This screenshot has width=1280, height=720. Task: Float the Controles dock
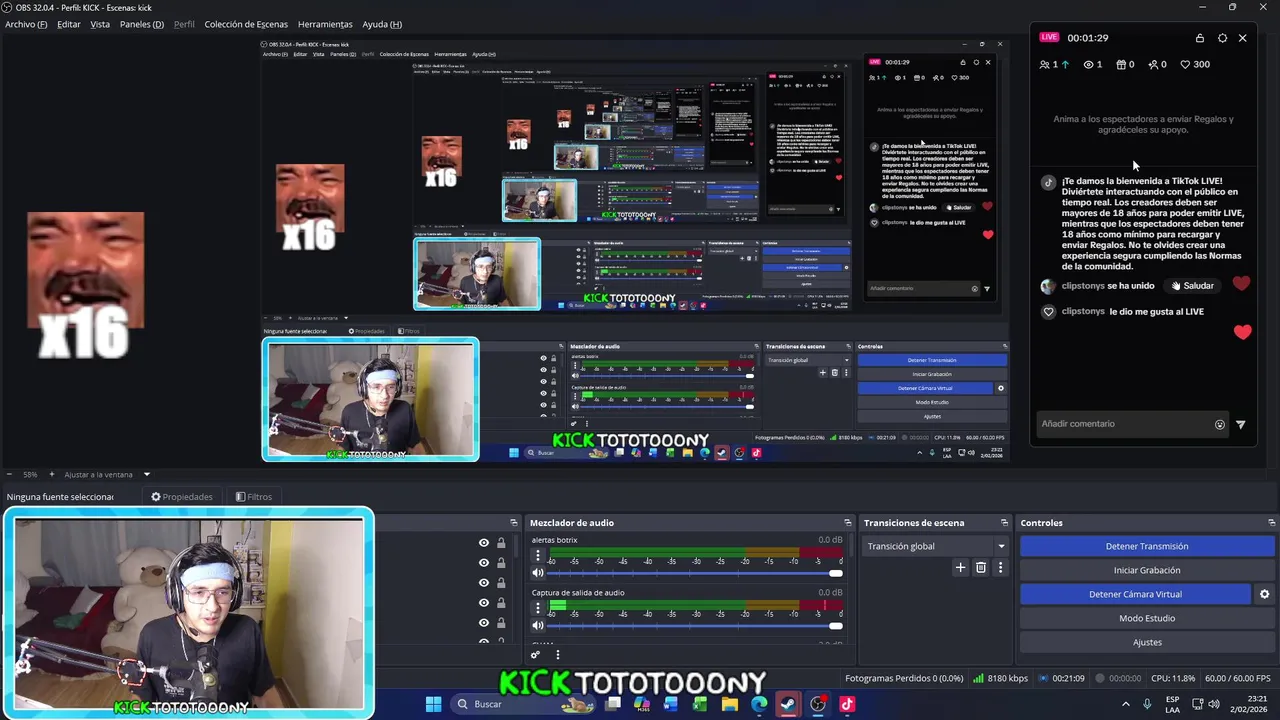[x=1271, y=523]
